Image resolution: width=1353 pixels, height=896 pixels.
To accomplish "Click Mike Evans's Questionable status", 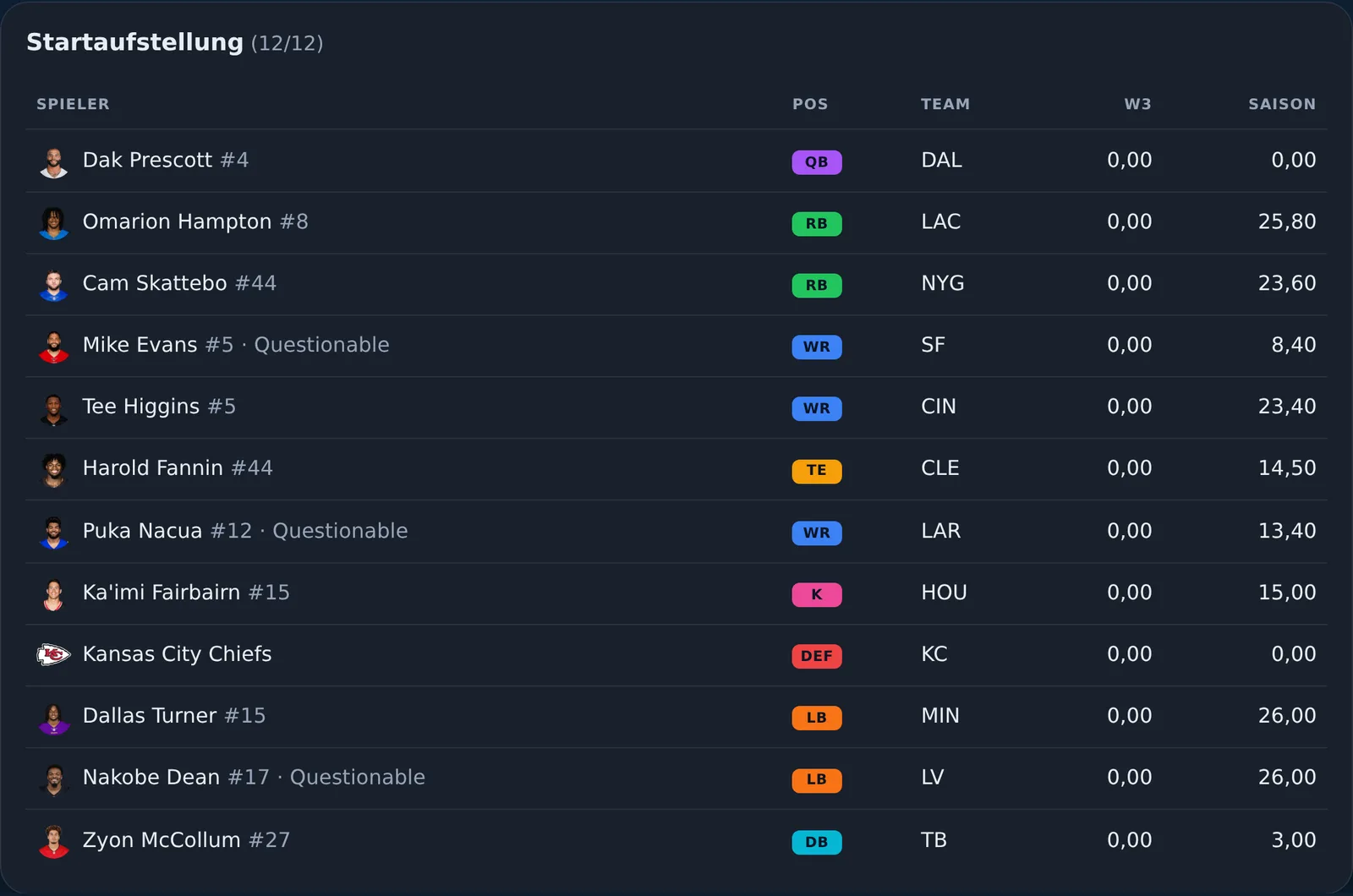I will [322, 345].
